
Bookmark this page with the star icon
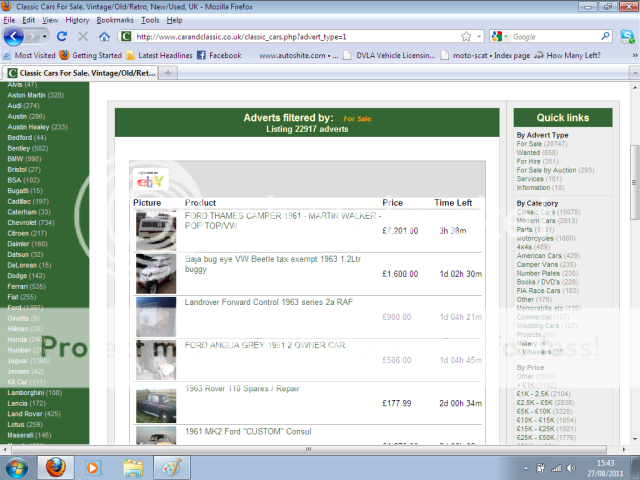click(x=466, y=36)
